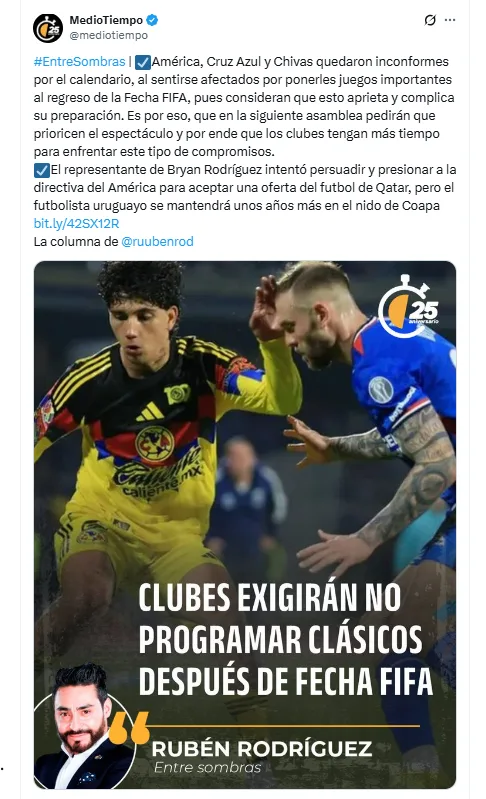Open the attached football match photo
The image size is (486, 799).
[x=245, y=525]
